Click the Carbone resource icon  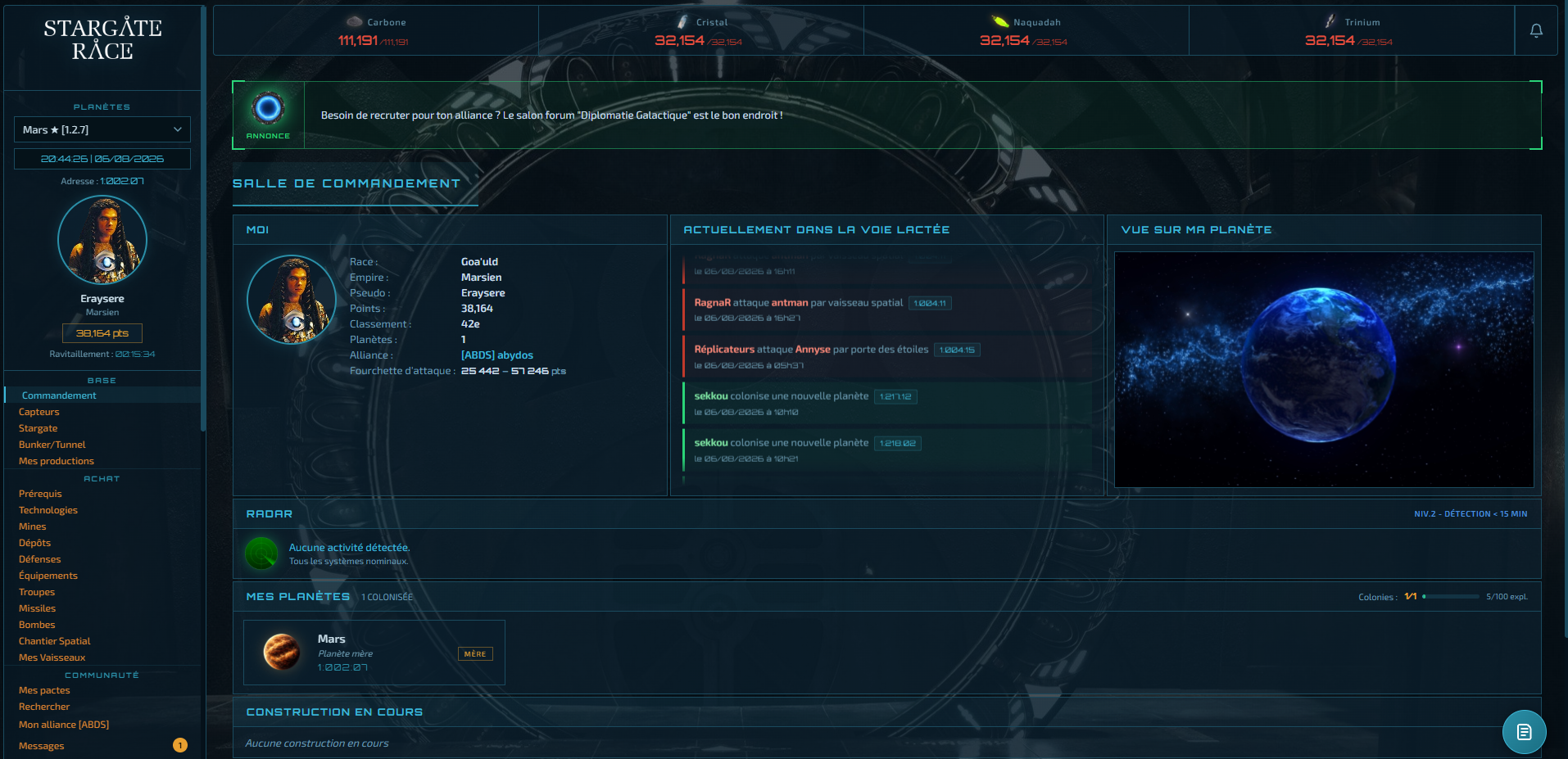click(354, 21)
